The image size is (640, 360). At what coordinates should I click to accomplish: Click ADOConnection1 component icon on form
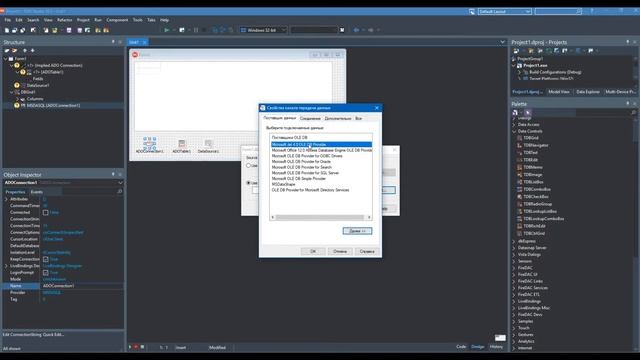[149, 143]
